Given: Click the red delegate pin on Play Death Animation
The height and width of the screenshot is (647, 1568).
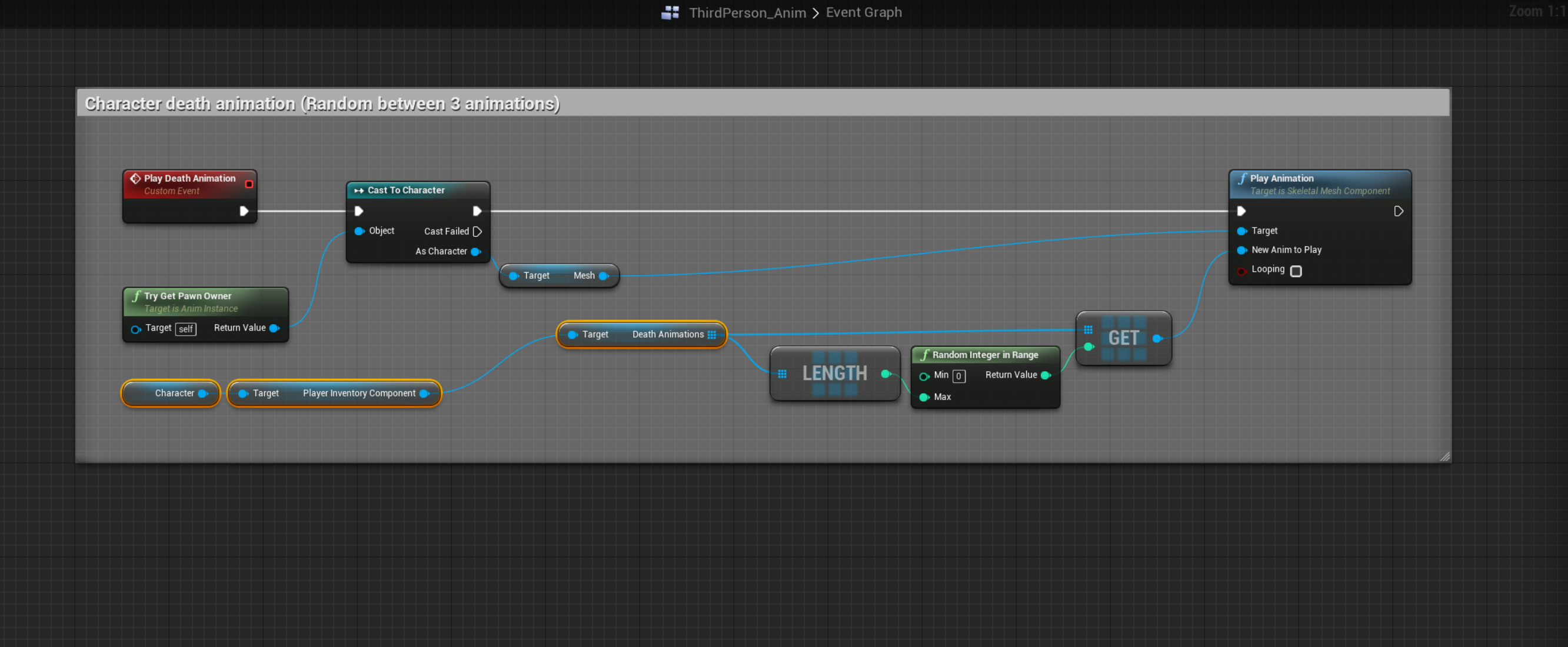Looking at the screenshot, I should click(248, 184).
